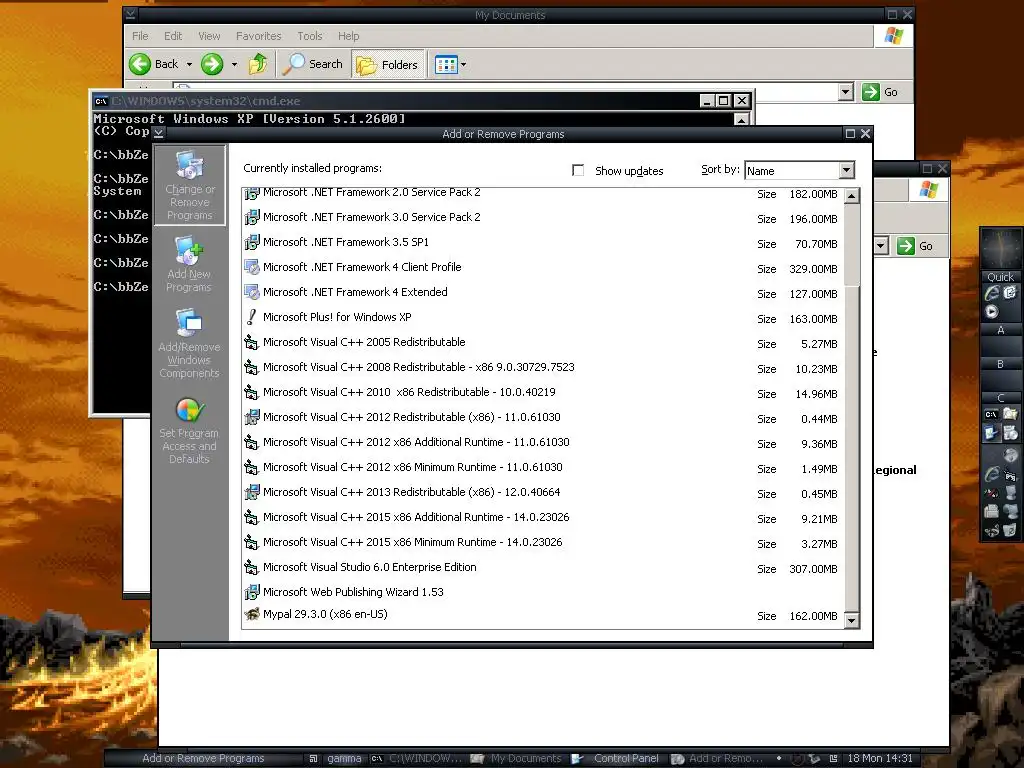1024x768 pixels.
Task: Click Back arrow in My Documents window
Action: [x=154, y=64]
